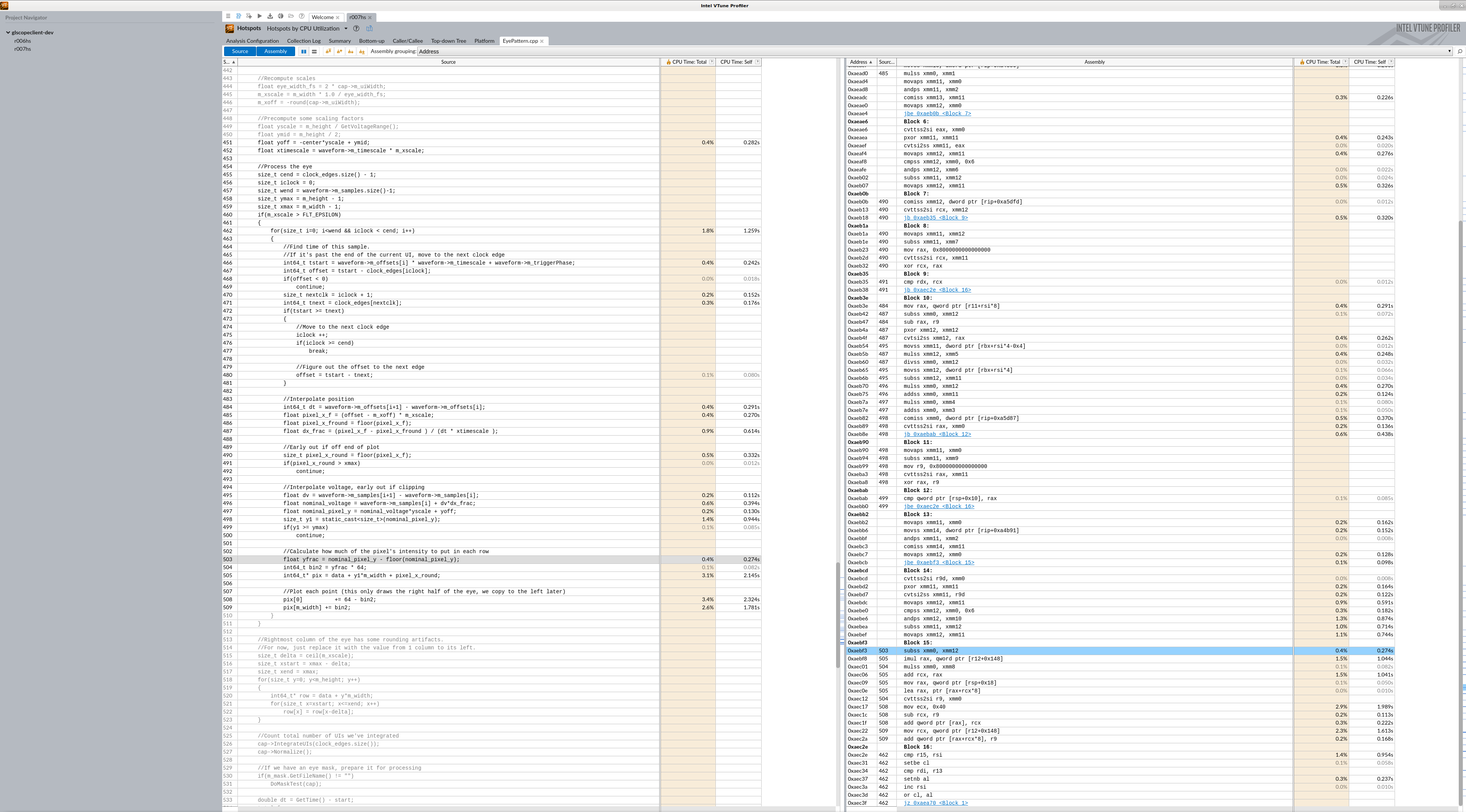Select side-by-side pane layout icon
Image resolution: width=1466 pixels, height=812 pixels.
304,52
